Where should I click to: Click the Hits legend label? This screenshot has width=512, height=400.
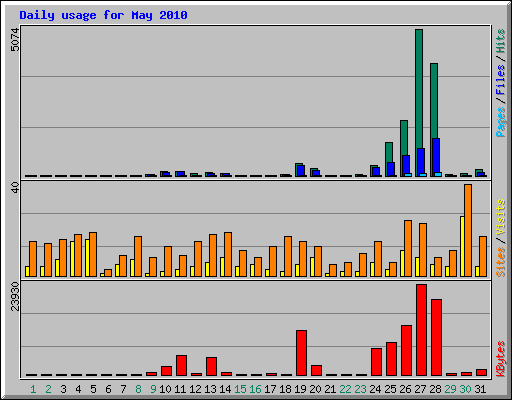coord(501,41)
